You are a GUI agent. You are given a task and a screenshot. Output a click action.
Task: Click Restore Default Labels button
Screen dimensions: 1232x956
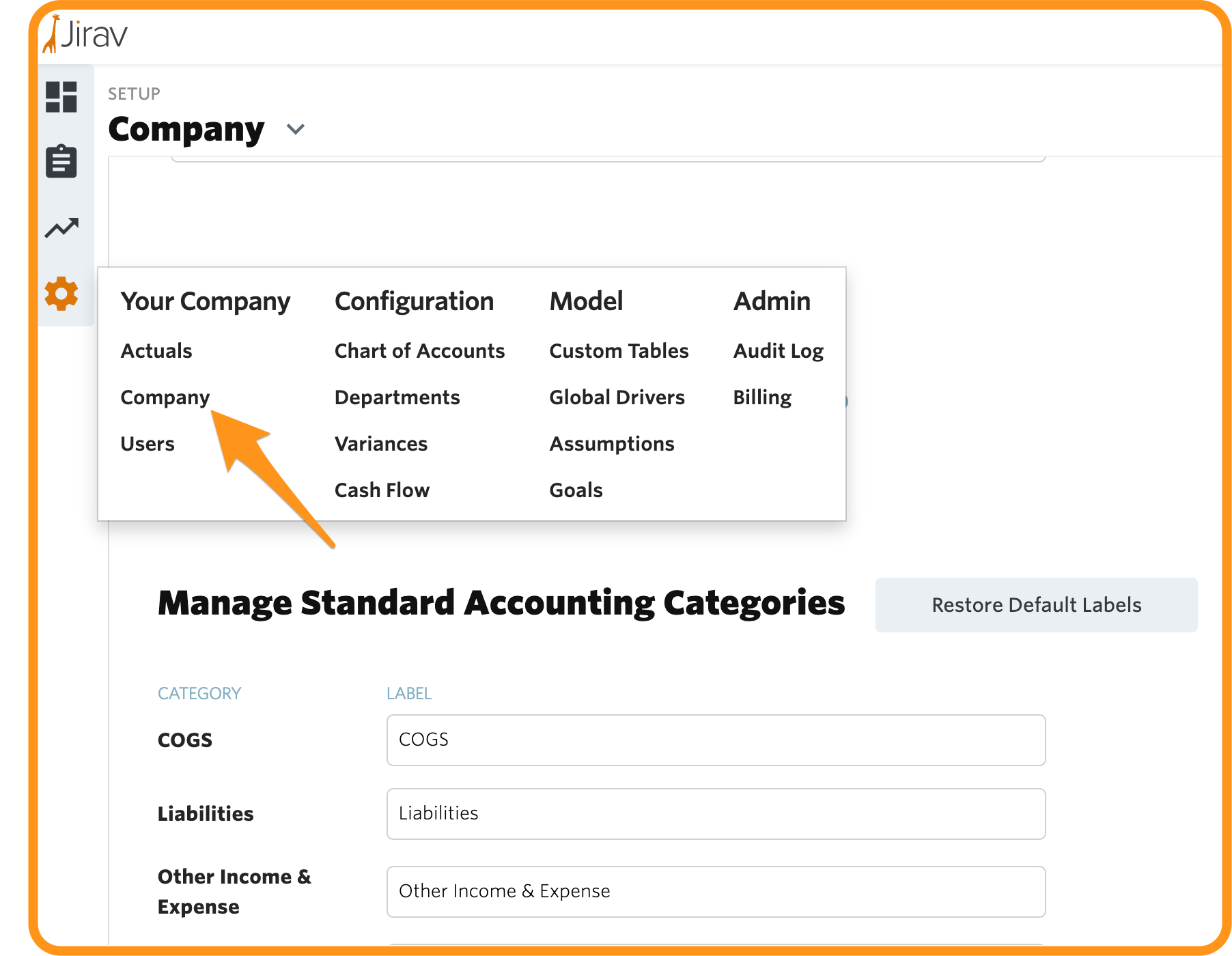[x=1036, y=605]
